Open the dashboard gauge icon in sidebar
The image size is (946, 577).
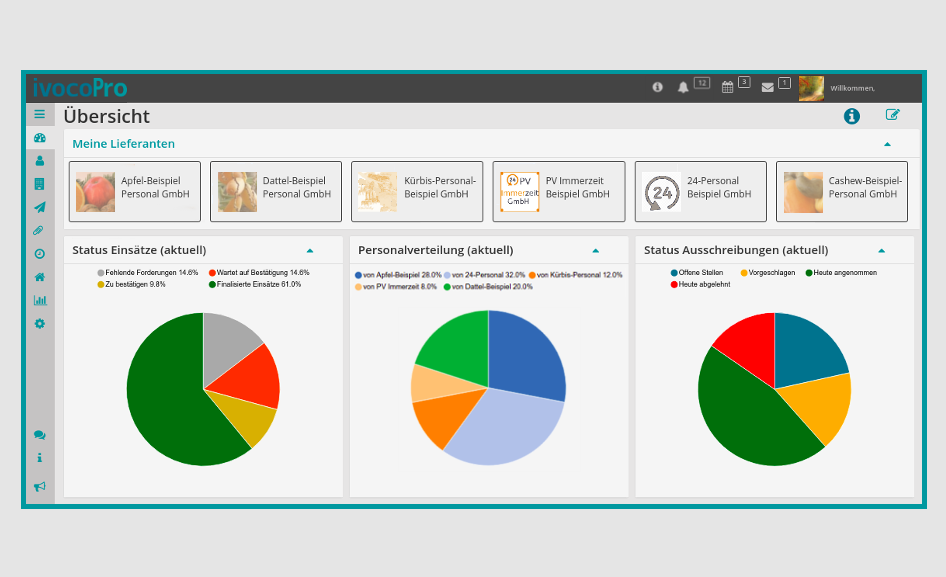pos(40,138)
